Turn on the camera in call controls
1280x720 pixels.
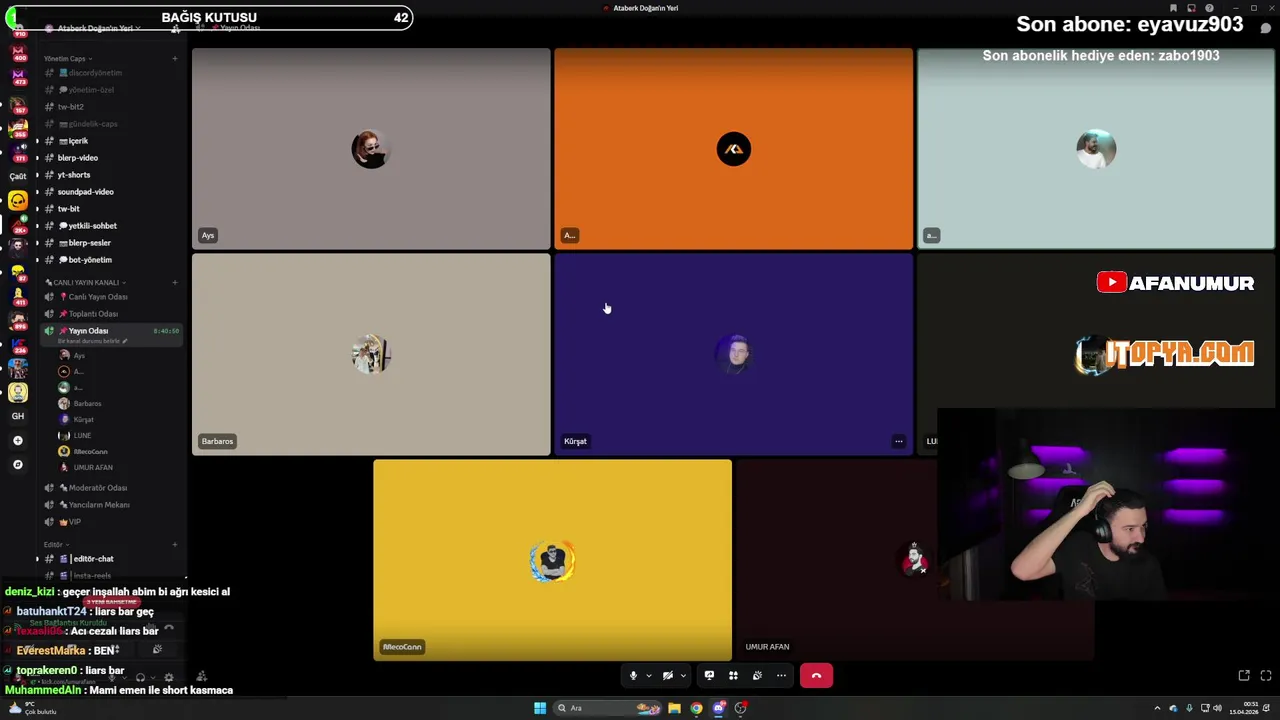tap(668, 676)
